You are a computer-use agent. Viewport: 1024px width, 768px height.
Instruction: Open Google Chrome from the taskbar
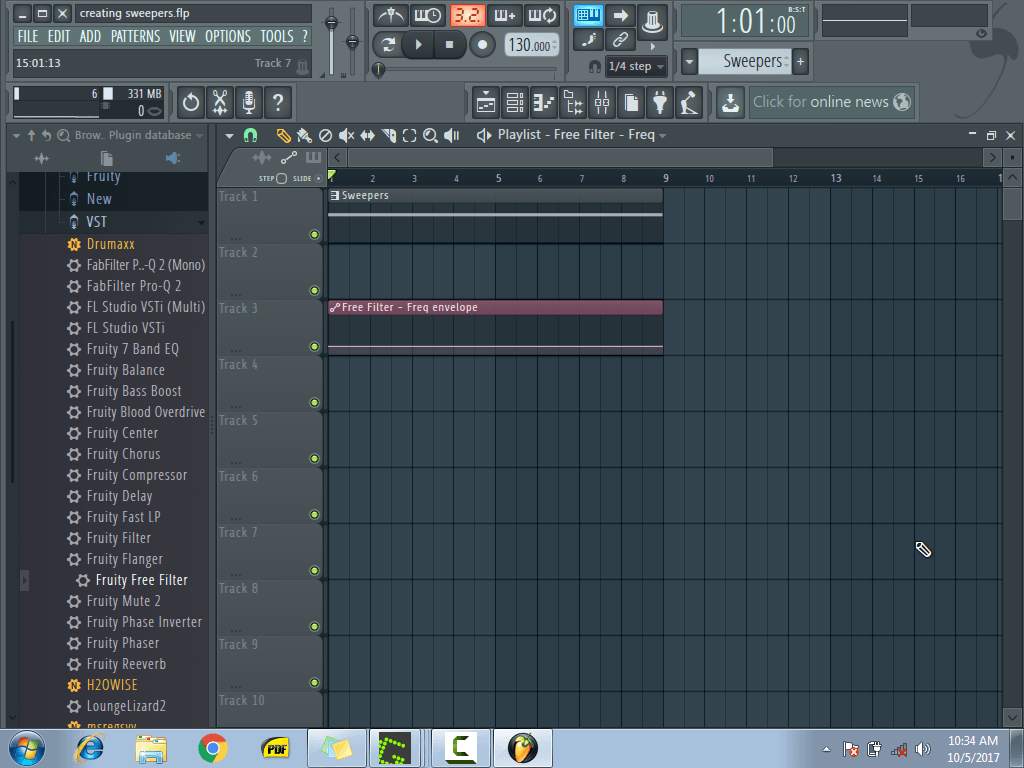pos(213,748)
